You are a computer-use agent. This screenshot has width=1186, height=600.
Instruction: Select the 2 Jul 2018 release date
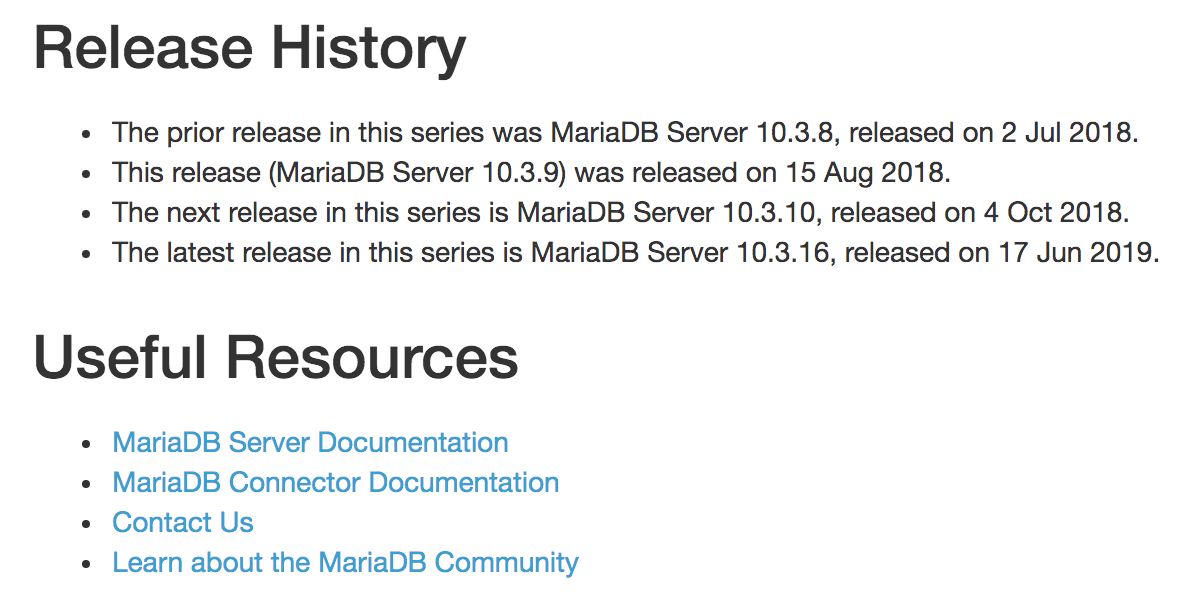pyautogui.click(x=1068, y=133)
